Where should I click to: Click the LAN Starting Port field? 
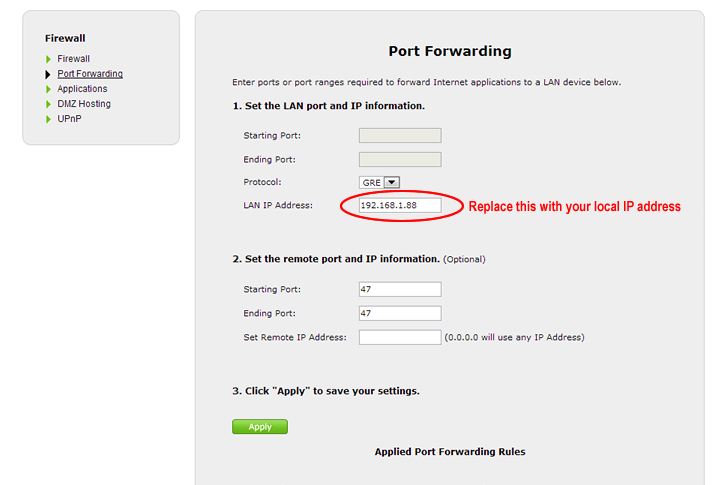click(x=400, y=136)
